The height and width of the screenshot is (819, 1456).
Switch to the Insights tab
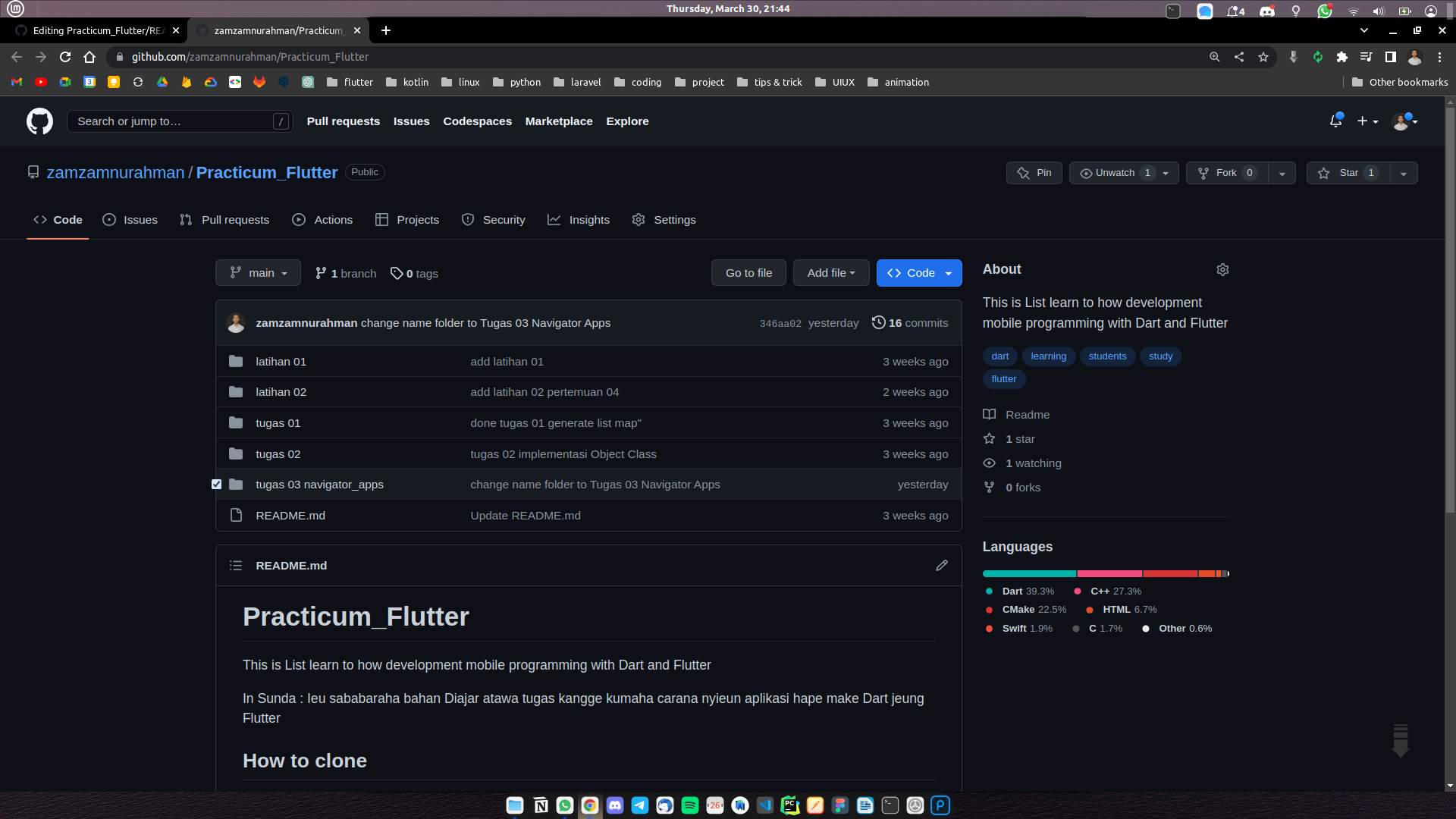(579, 219)
